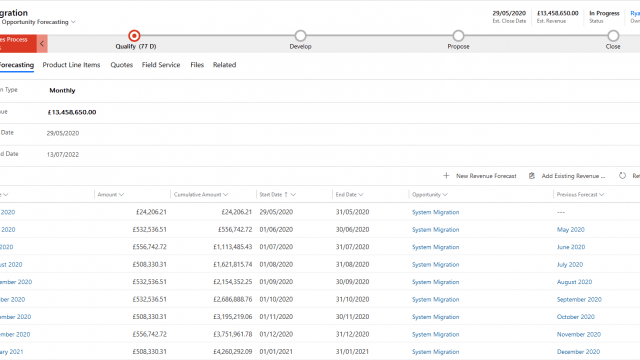The width and height of the screenshot is (640, 360).
Task: Click the 30/11/2020 end date cell
Action: coord(352,317)
